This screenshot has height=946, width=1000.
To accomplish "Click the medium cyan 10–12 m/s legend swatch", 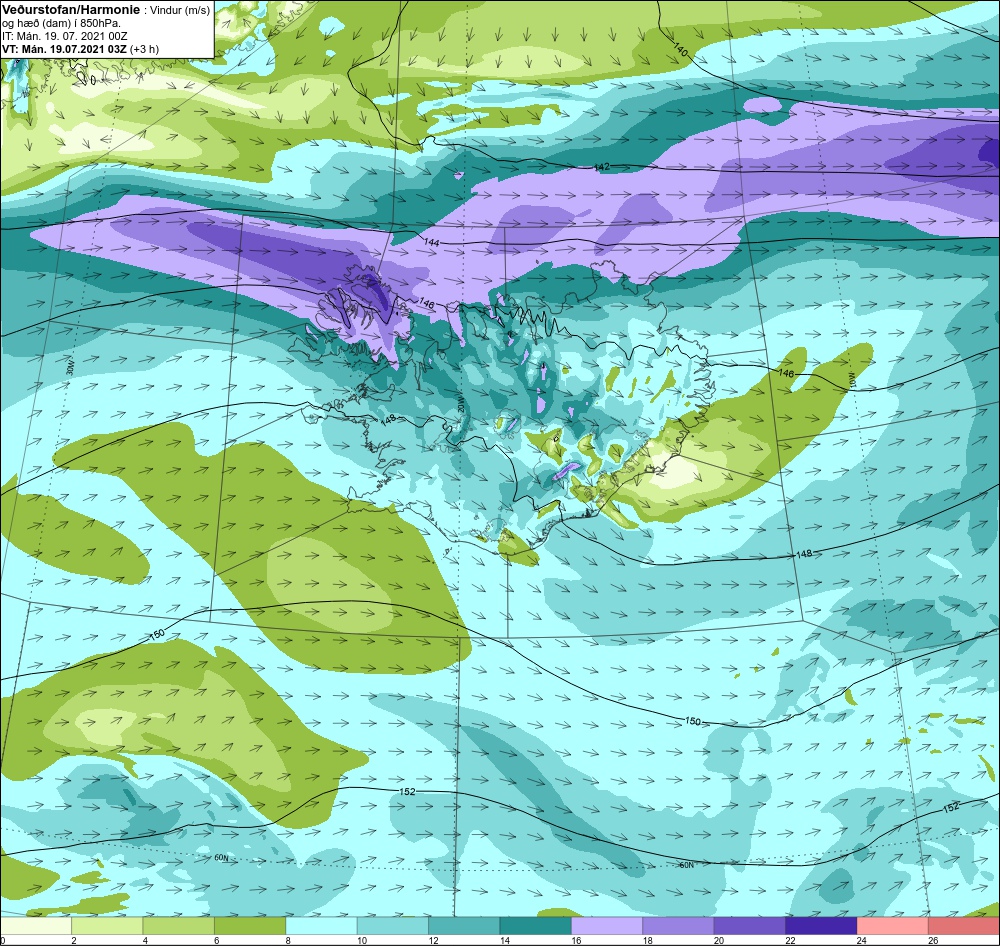I will (x=393, y=926).
